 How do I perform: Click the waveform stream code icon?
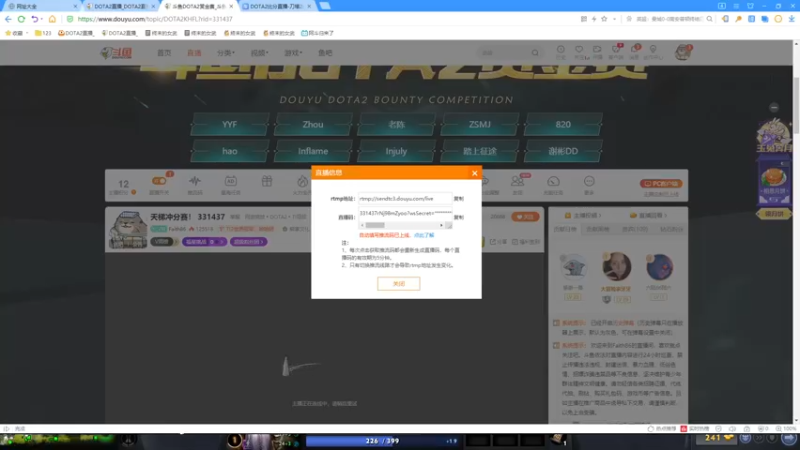[x=195, y=181]
